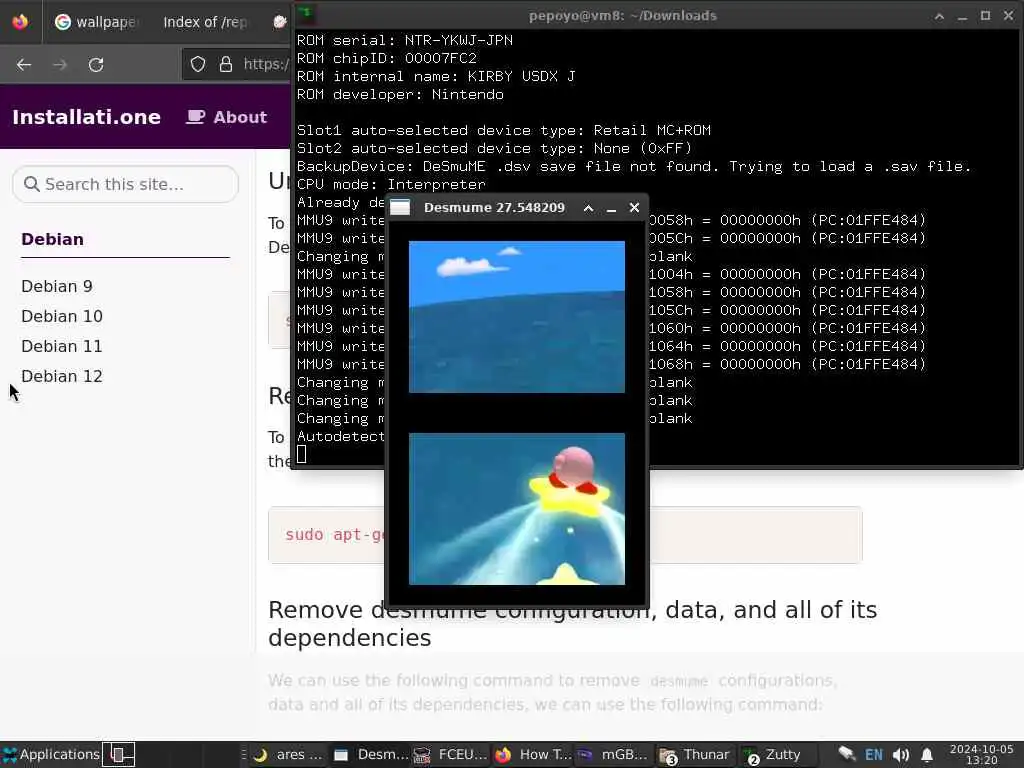Click the terminal line CPU mode: Interpreter
This screenshot has width=1024, height=768.
click(x=391, y=184)
